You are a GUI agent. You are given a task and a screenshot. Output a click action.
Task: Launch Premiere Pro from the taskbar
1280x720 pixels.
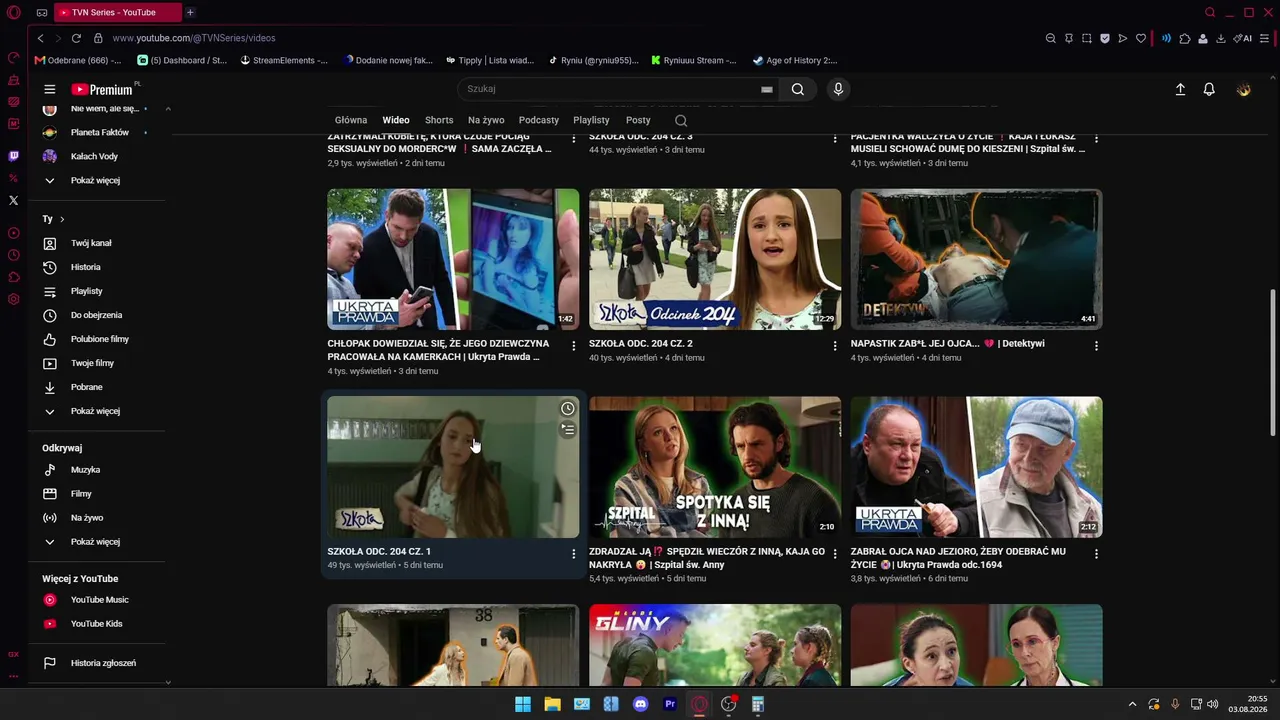tap(670, 704)
